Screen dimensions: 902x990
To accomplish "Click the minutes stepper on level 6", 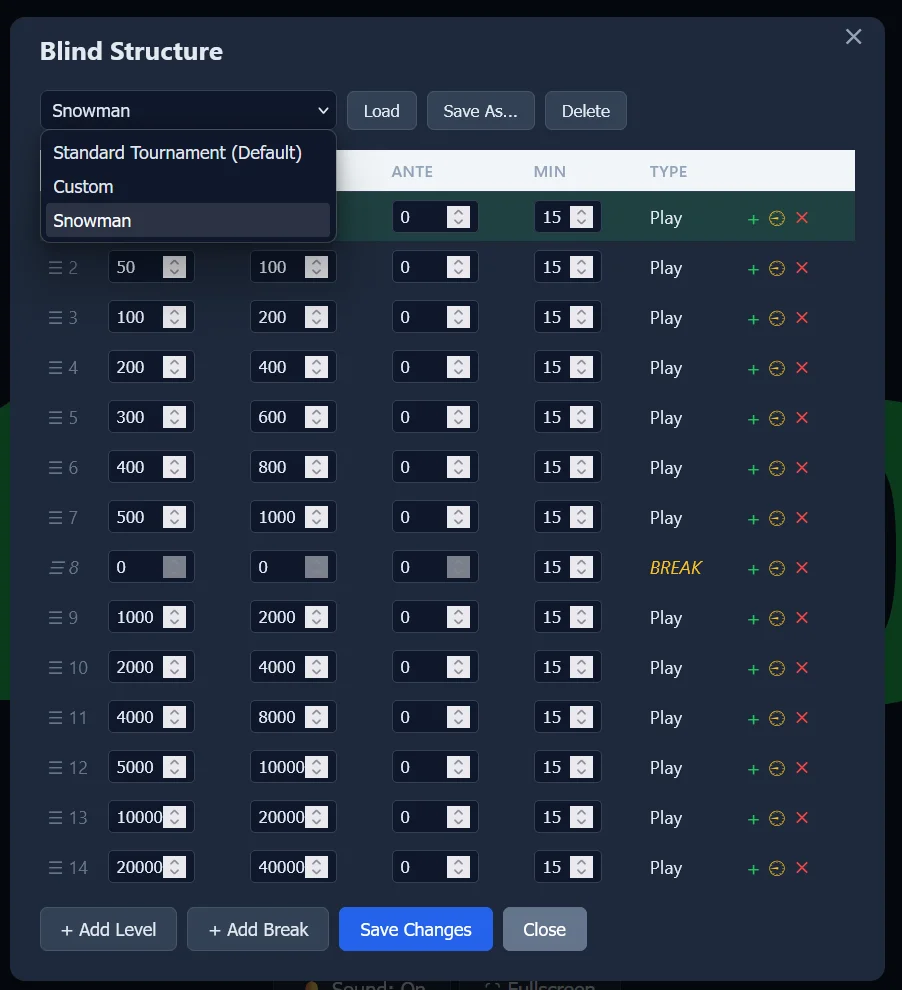I will 581,467.
